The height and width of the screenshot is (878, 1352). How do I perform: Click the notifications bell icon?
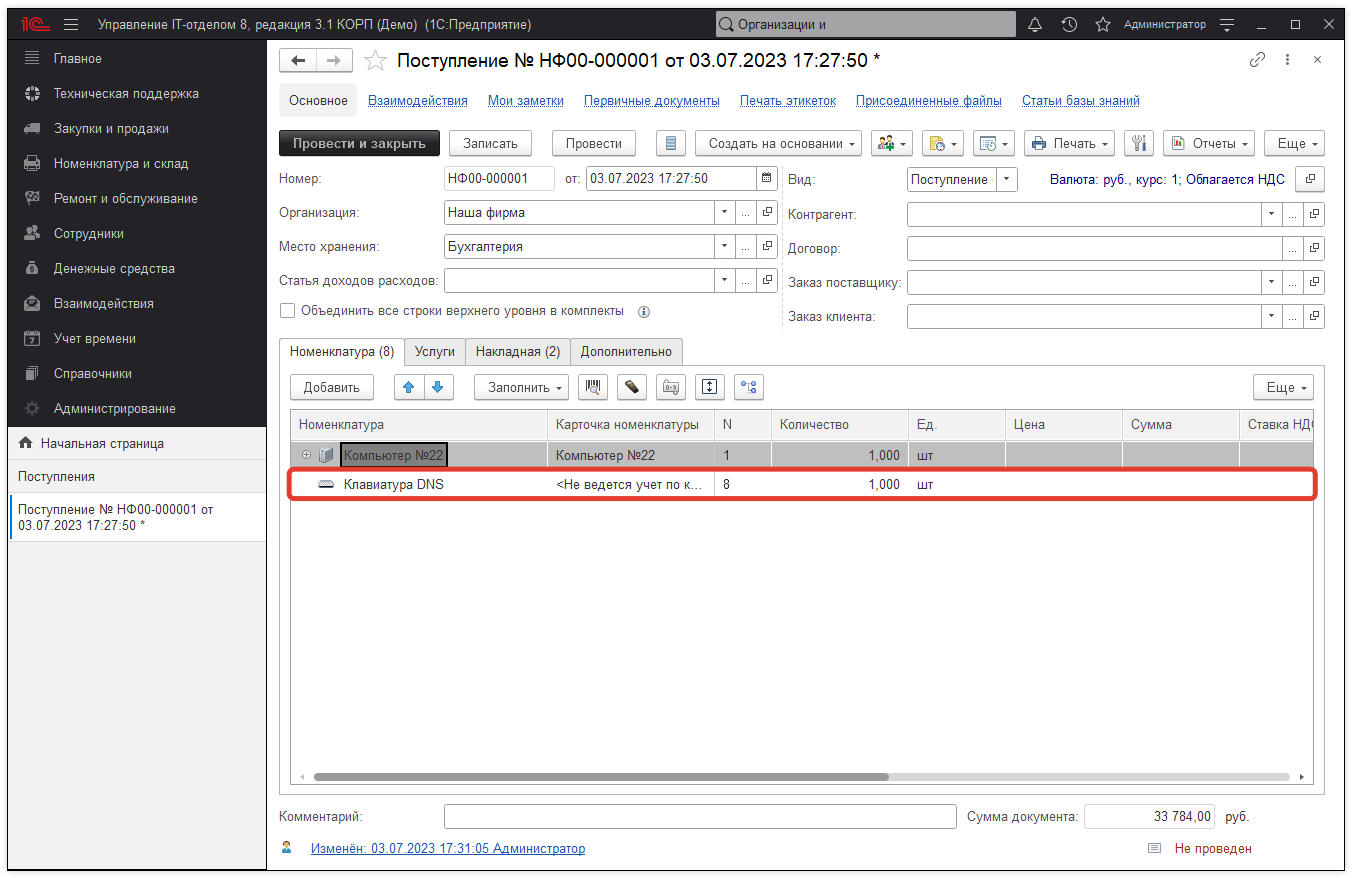(1034, 23)
